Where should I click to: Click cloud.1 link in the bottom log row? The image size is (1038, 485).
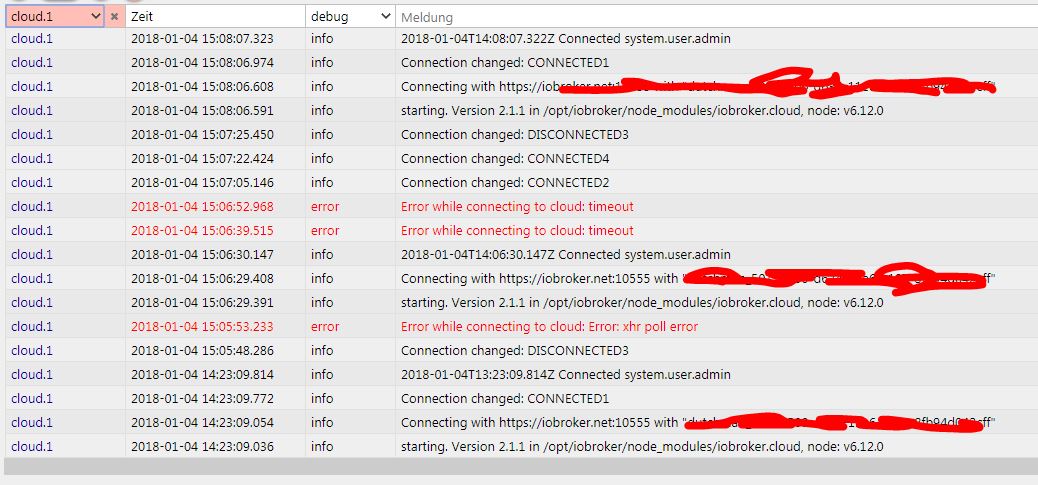tap(32, 447)
